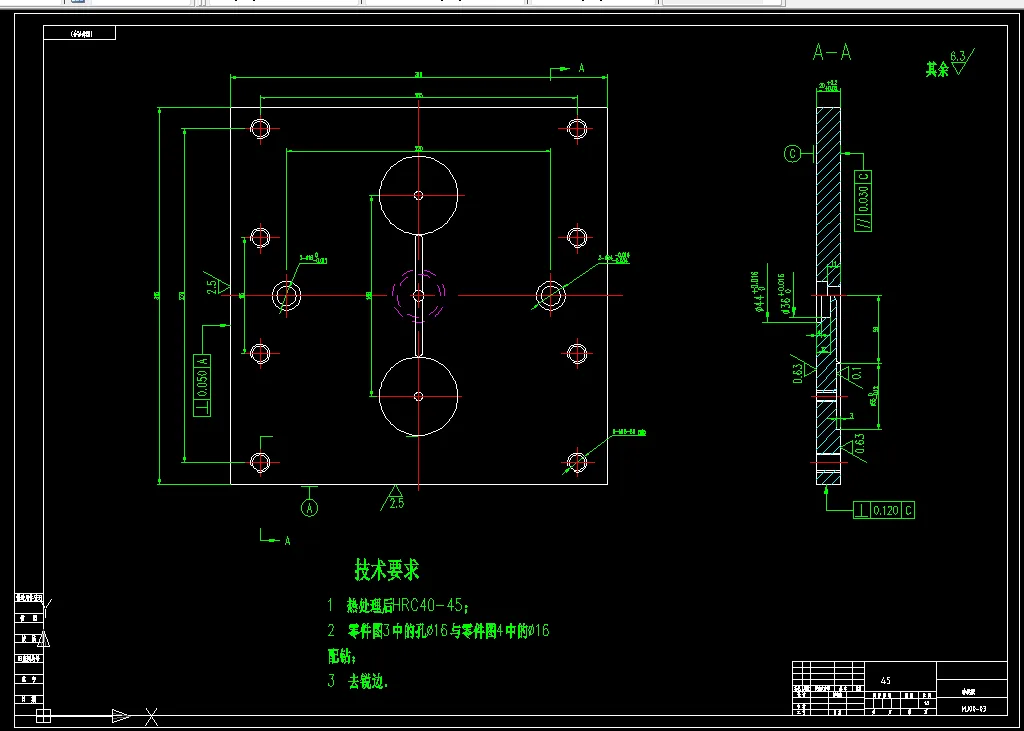Click the 去锐边 note line
1024x731 pixels.
pos(358,681)
